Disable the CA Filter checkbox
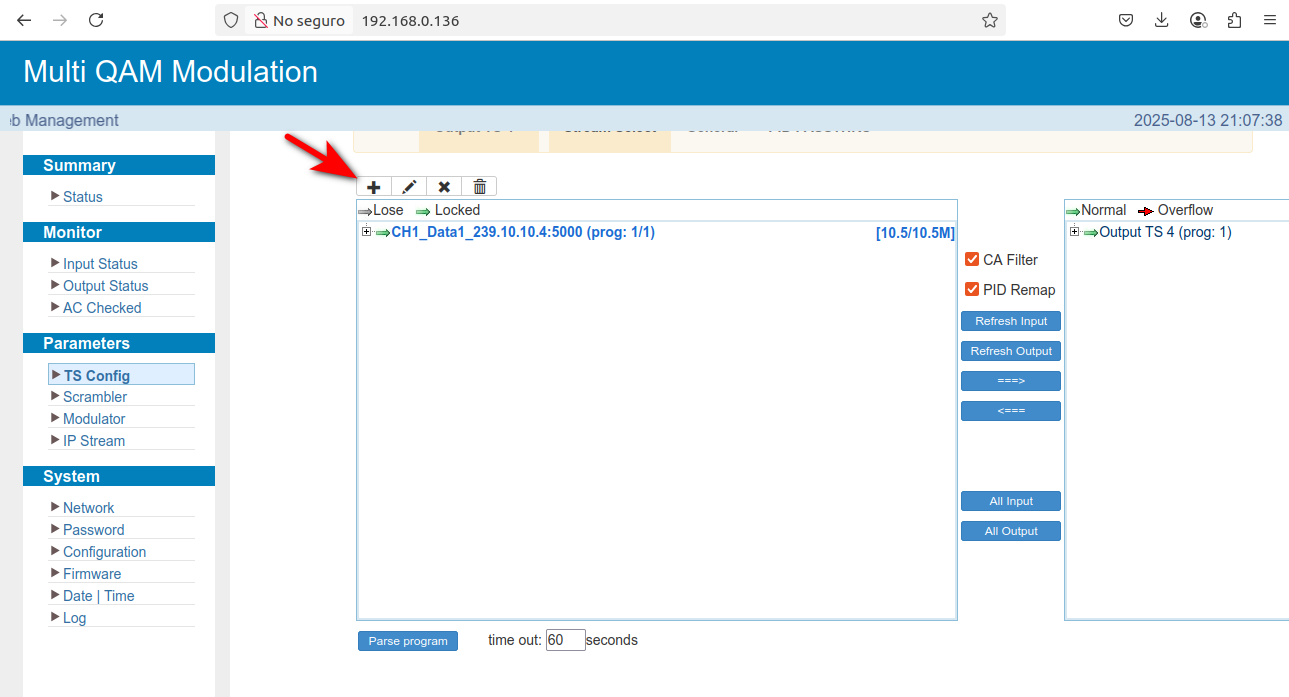Screen dimensions: 1289x697 click(x=972, y=260)
